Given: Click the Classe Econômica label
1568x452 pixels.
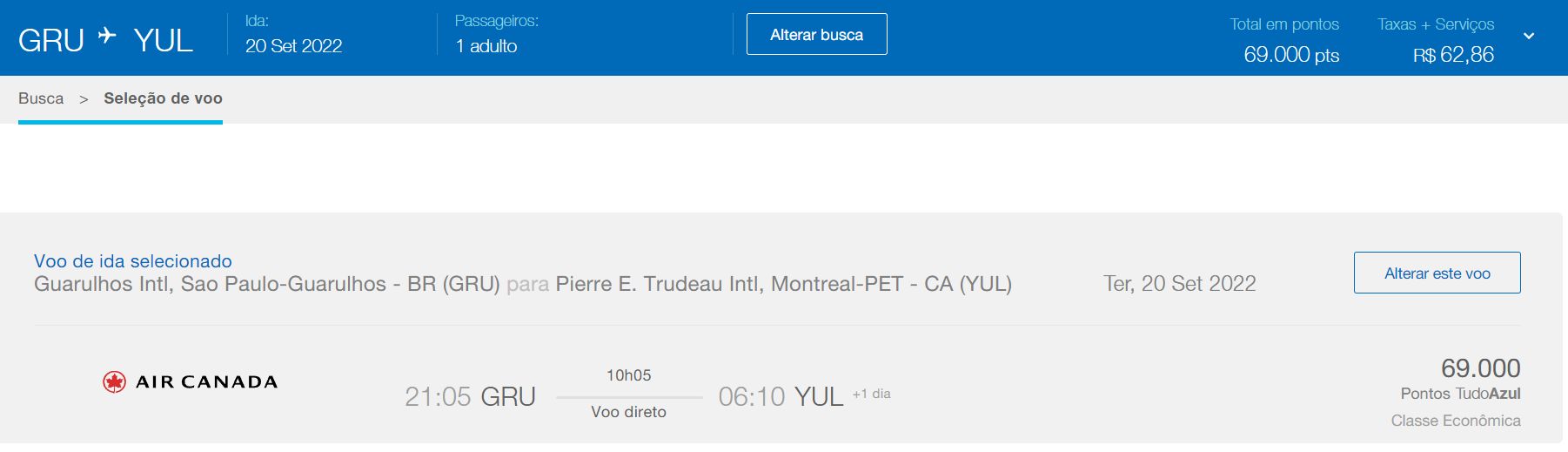Looking at the screenshot, I should click(x=1455, y=421).
